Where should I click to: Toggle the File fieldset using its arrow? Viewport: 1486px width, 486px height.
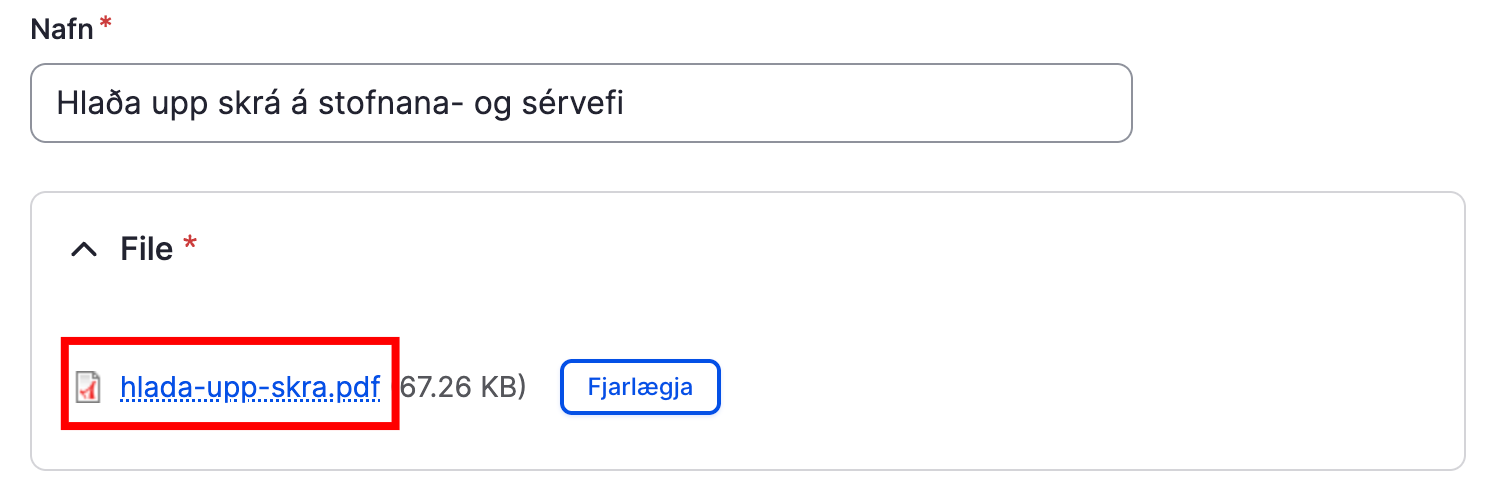pyautogui.click(x=85, y=250)
